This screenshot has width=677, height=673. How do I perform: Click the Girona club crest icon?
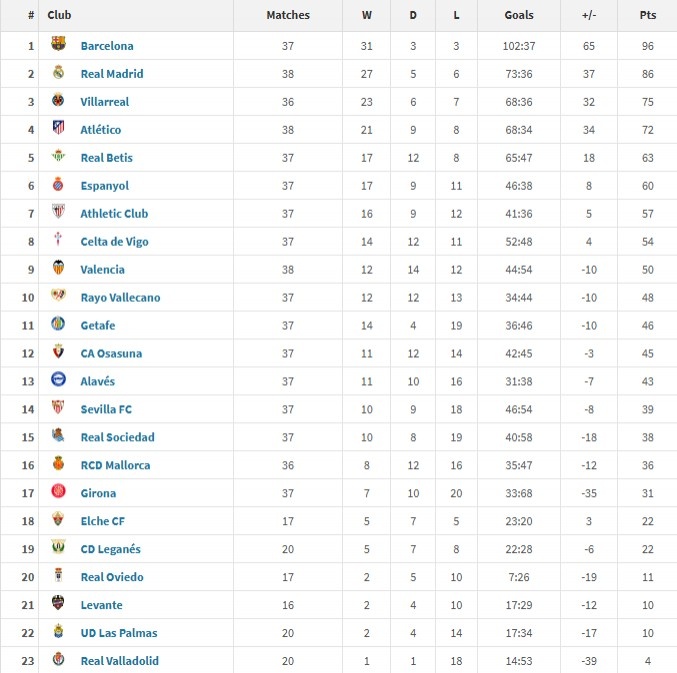point(58,492)
